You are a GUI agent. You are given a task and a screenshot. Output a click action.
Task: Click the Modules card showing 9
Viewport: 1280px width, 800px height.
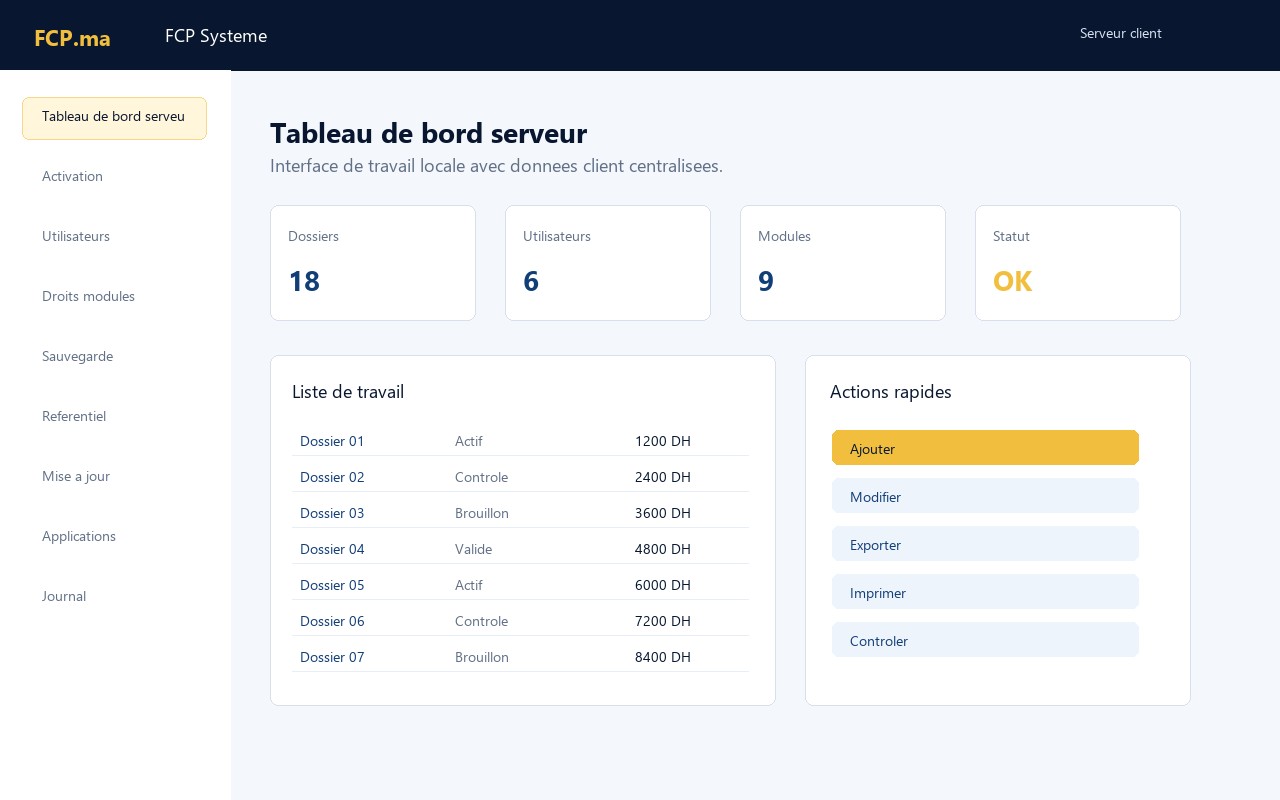843,263
